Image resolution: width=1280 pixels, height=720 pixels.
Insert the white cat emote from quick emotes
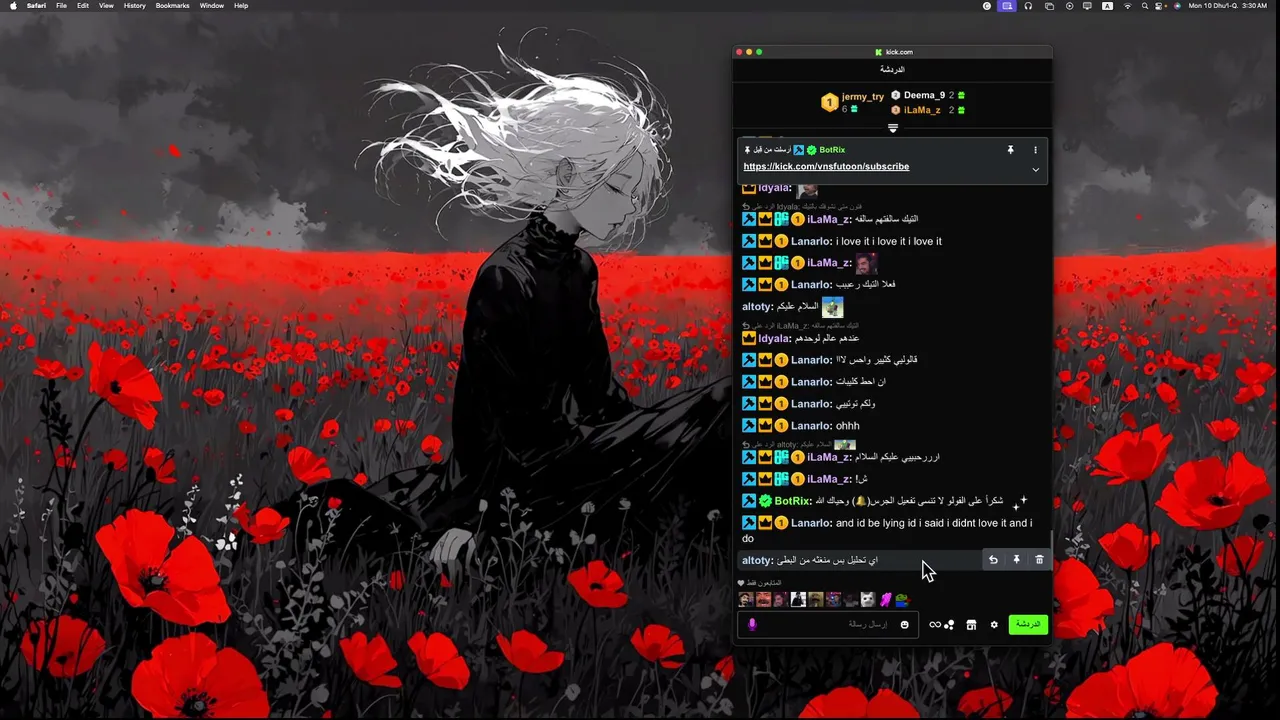867,600
